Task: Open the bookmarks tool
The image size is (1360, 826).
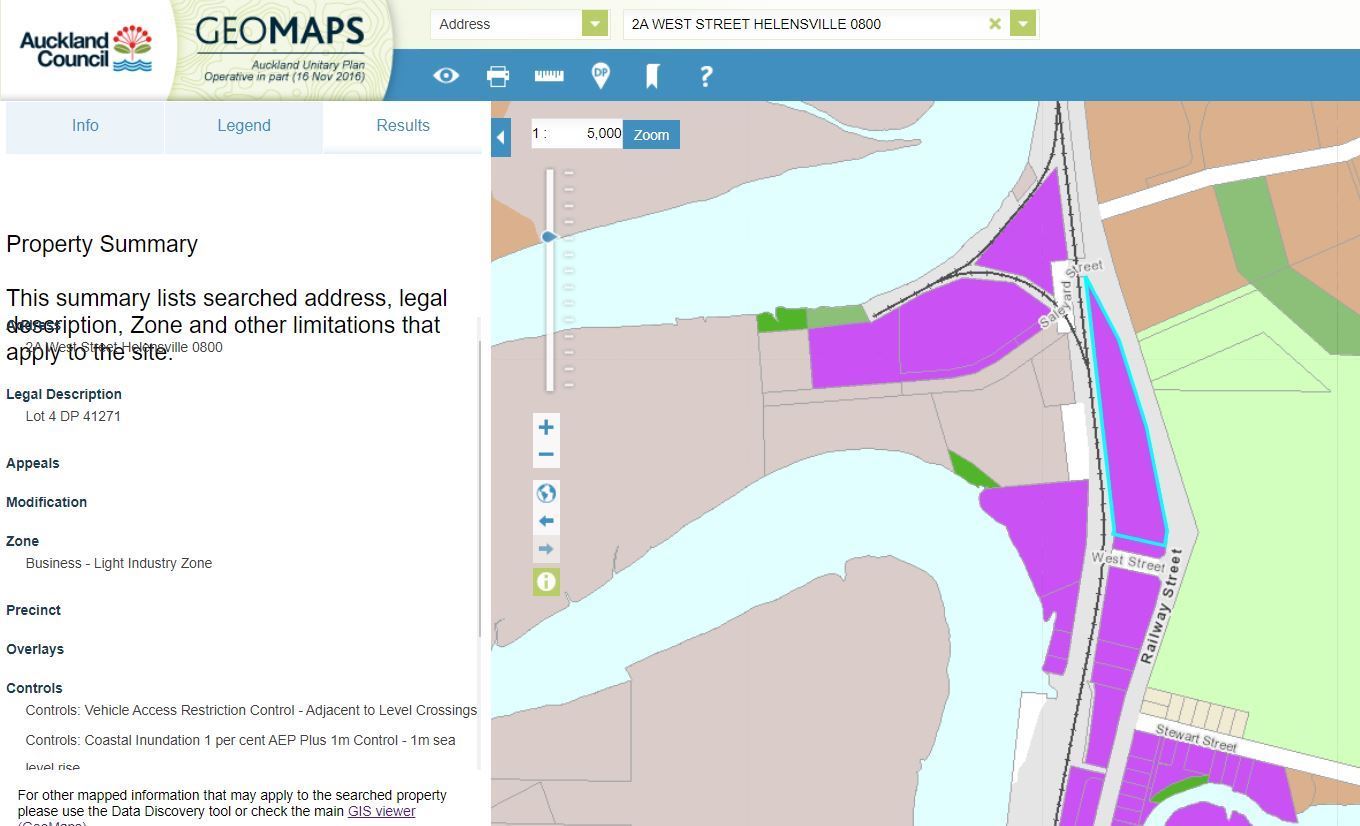Action: tap(653, 76)
